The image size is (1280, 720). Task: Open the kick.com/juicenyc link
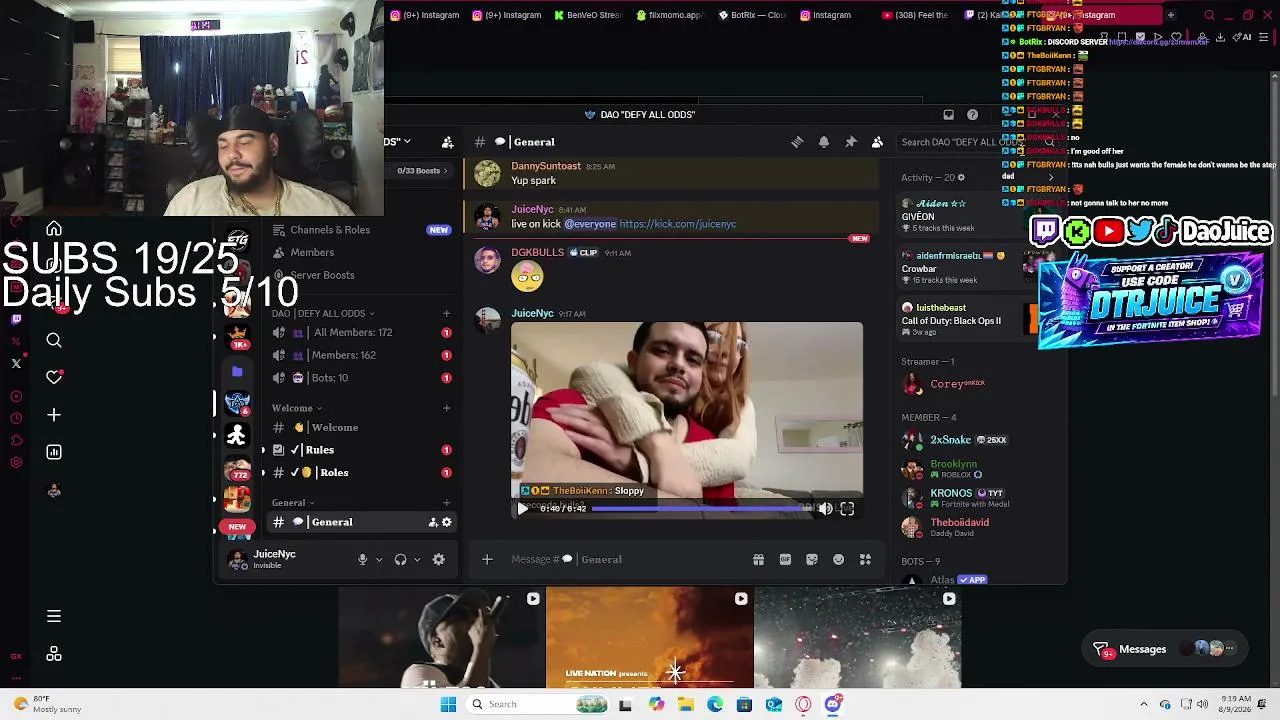click(678, 224)
